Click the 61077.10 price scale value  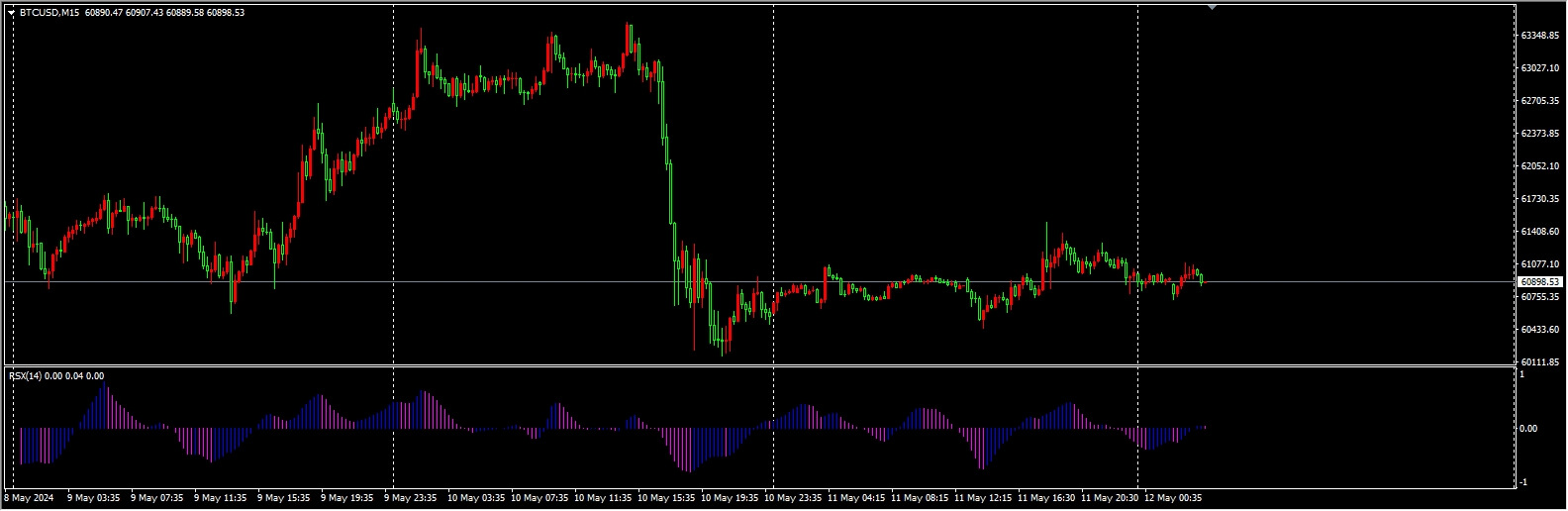pyautogui.click(x=1541, y=264)
